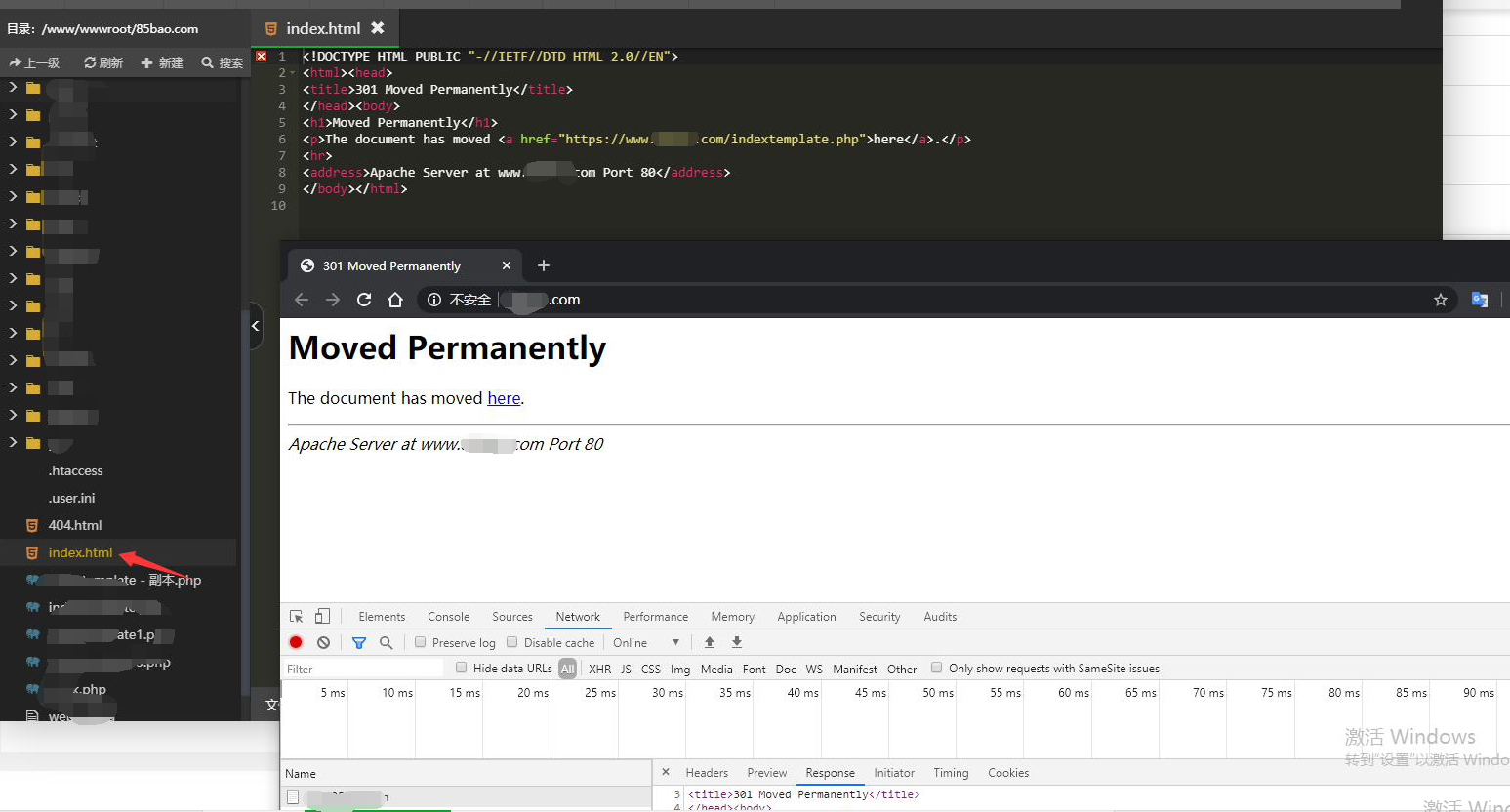Switch to the Application panel
Viewport: 1510px width, 812px height.
click(806, 617)
